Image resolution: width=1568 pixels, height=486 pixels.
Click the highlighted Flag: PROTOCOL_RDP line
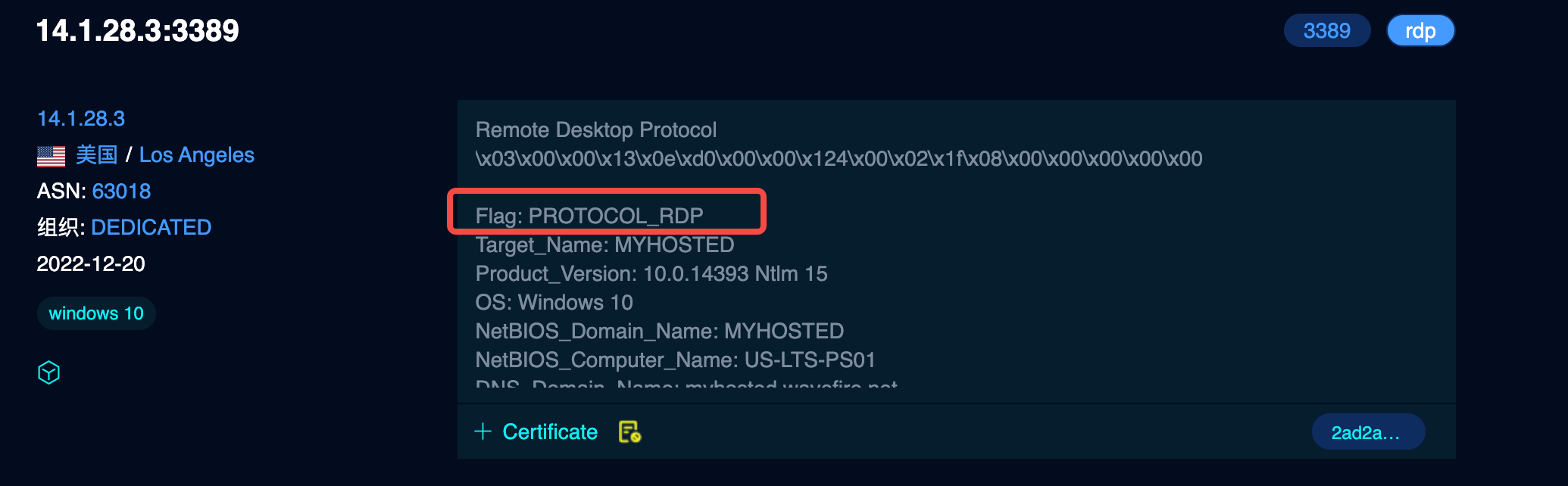click(589, 216)
